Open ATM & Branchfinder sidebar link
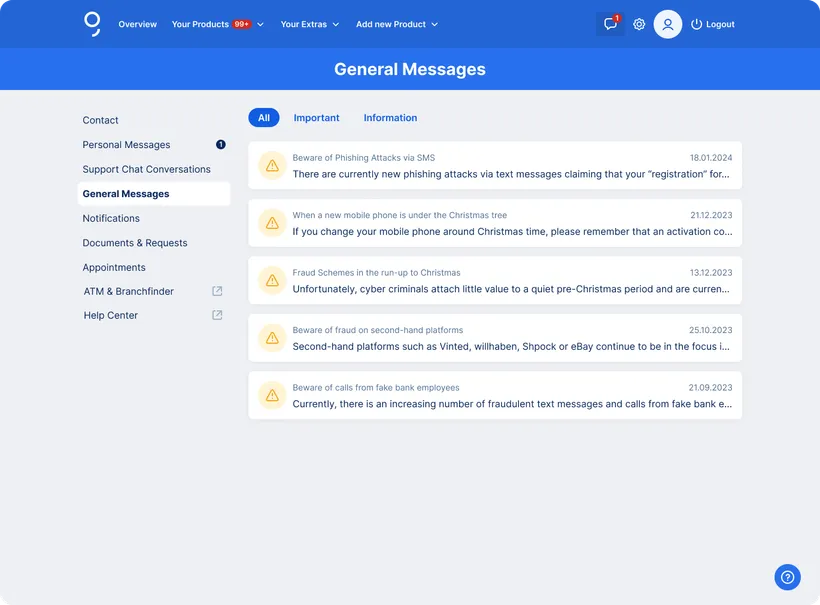Viewport: 820px width, 605px height. (x=129, y=291)
